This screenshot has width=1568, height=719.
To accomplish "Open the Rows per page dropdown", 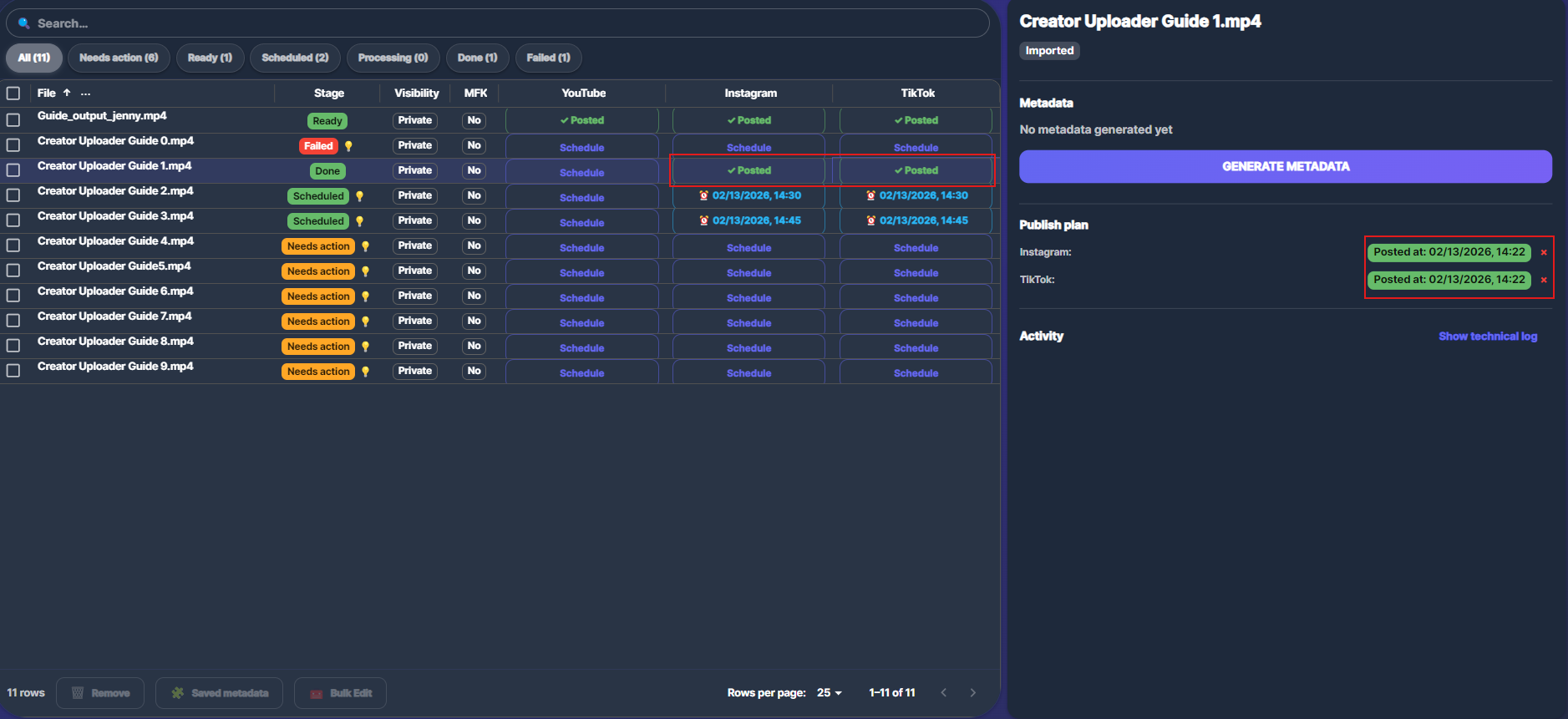I will pyautogui.click(x=829, y=692).
